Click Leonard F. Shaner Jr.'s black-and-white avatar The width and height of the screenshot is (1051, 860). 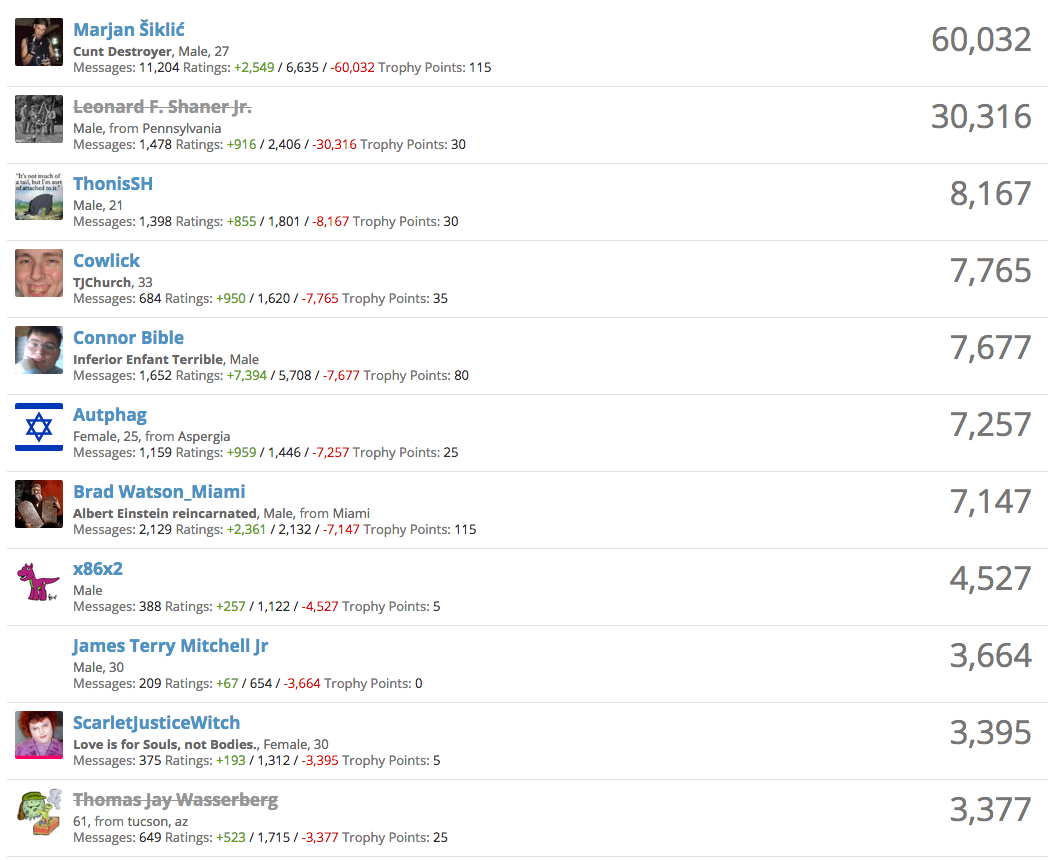(x=39, y=119)
